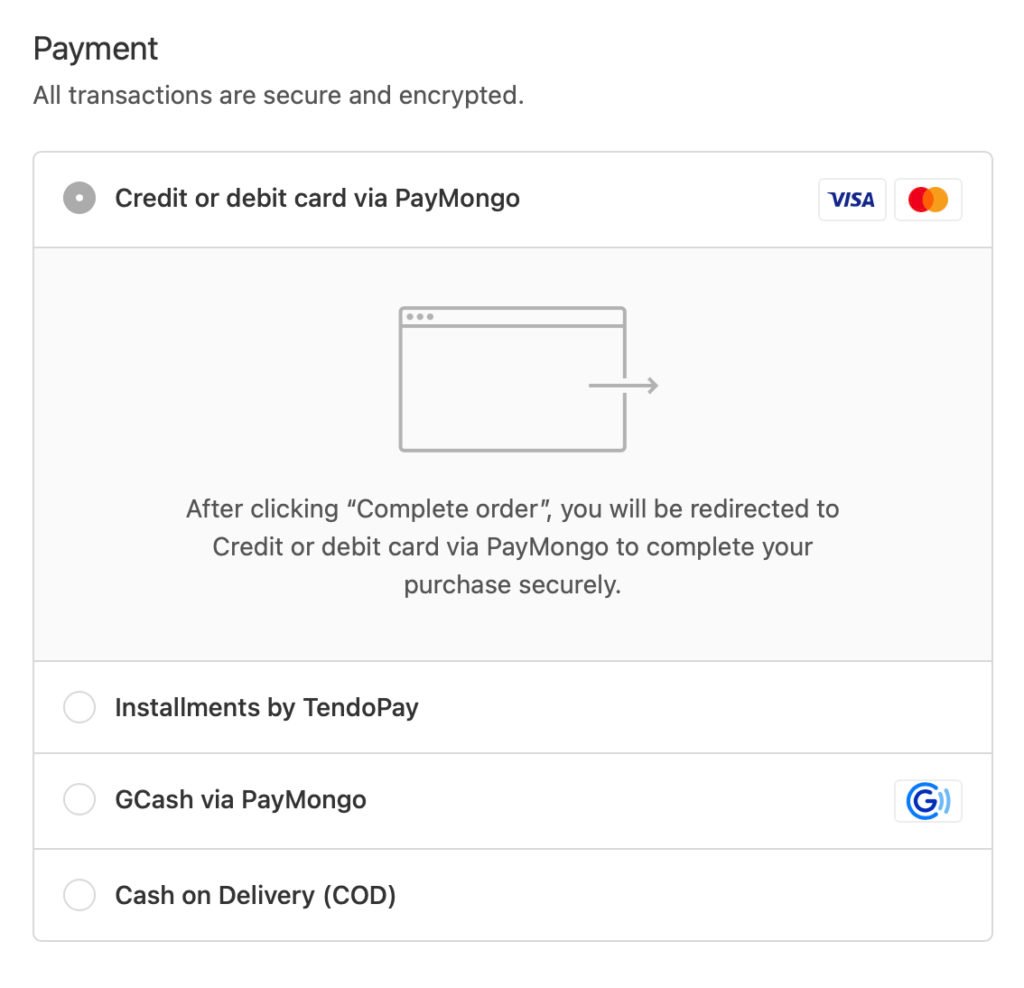Select the Credit or debit card radio button

(x=79, y=198)
